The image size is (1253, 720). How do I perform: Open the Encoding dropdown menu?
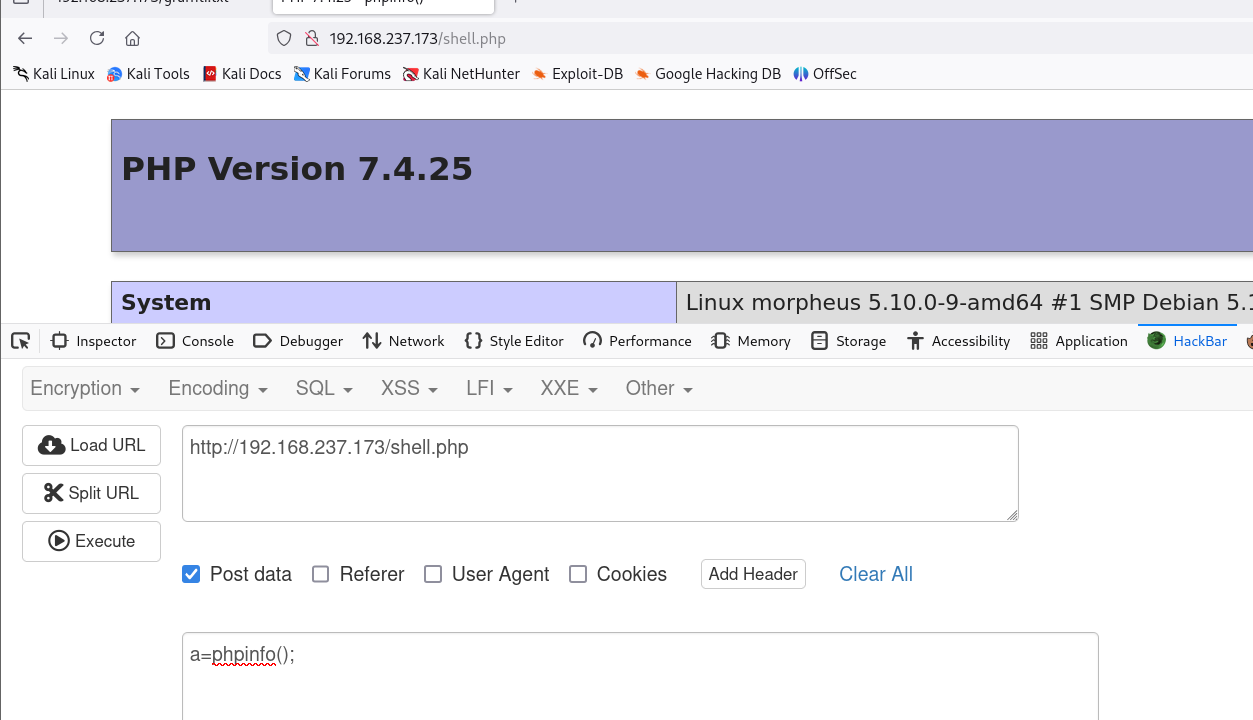coord(218,388)
